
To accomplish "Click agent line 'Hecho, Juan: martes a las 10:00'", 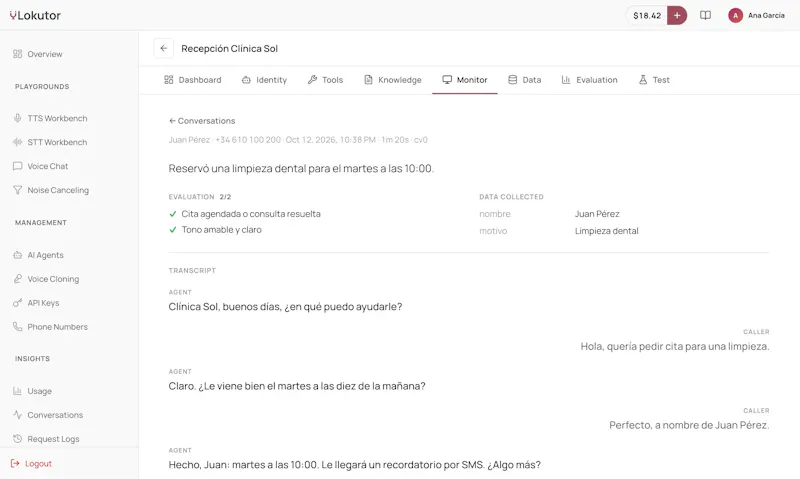I will coord(355,465).
